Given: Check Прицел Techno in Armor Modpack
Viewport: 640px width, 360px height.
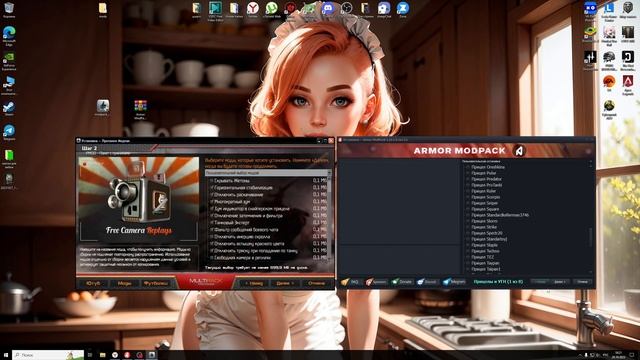Looking at the screenshot, I should [468, 251].
